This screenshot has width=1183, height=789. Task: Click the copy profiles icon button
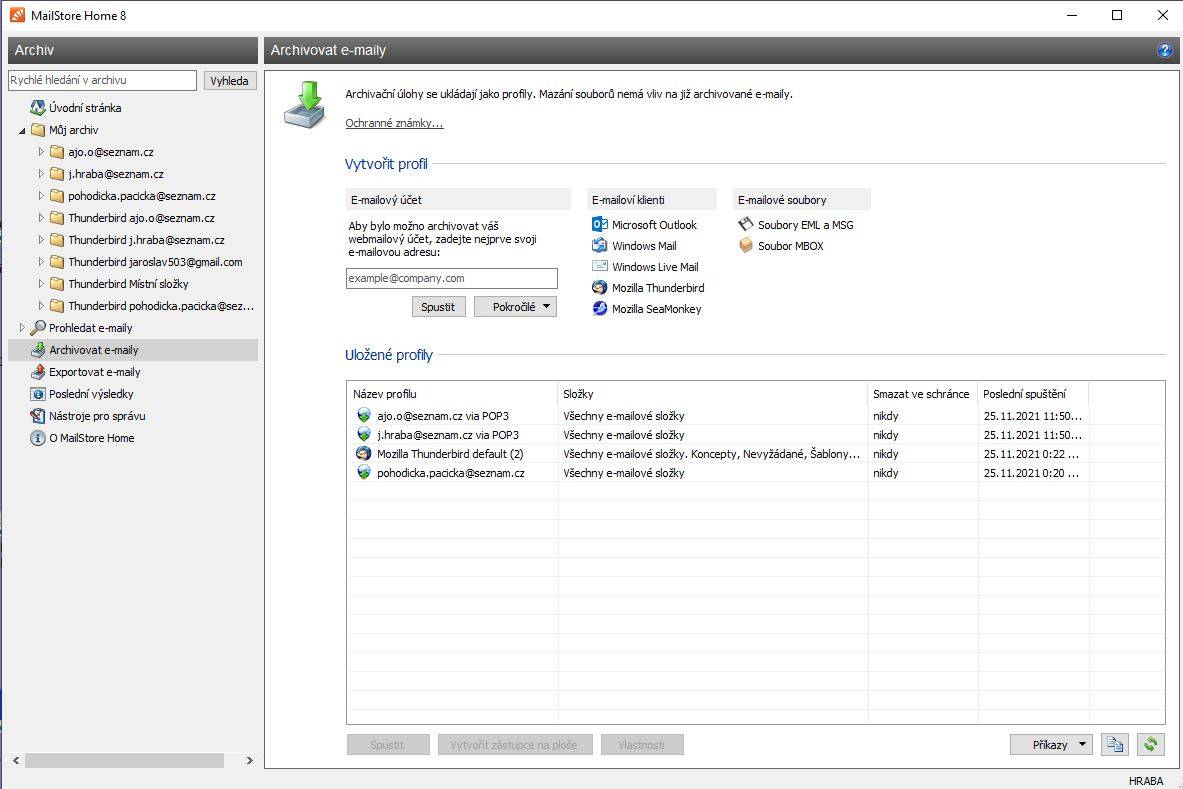1115,744
